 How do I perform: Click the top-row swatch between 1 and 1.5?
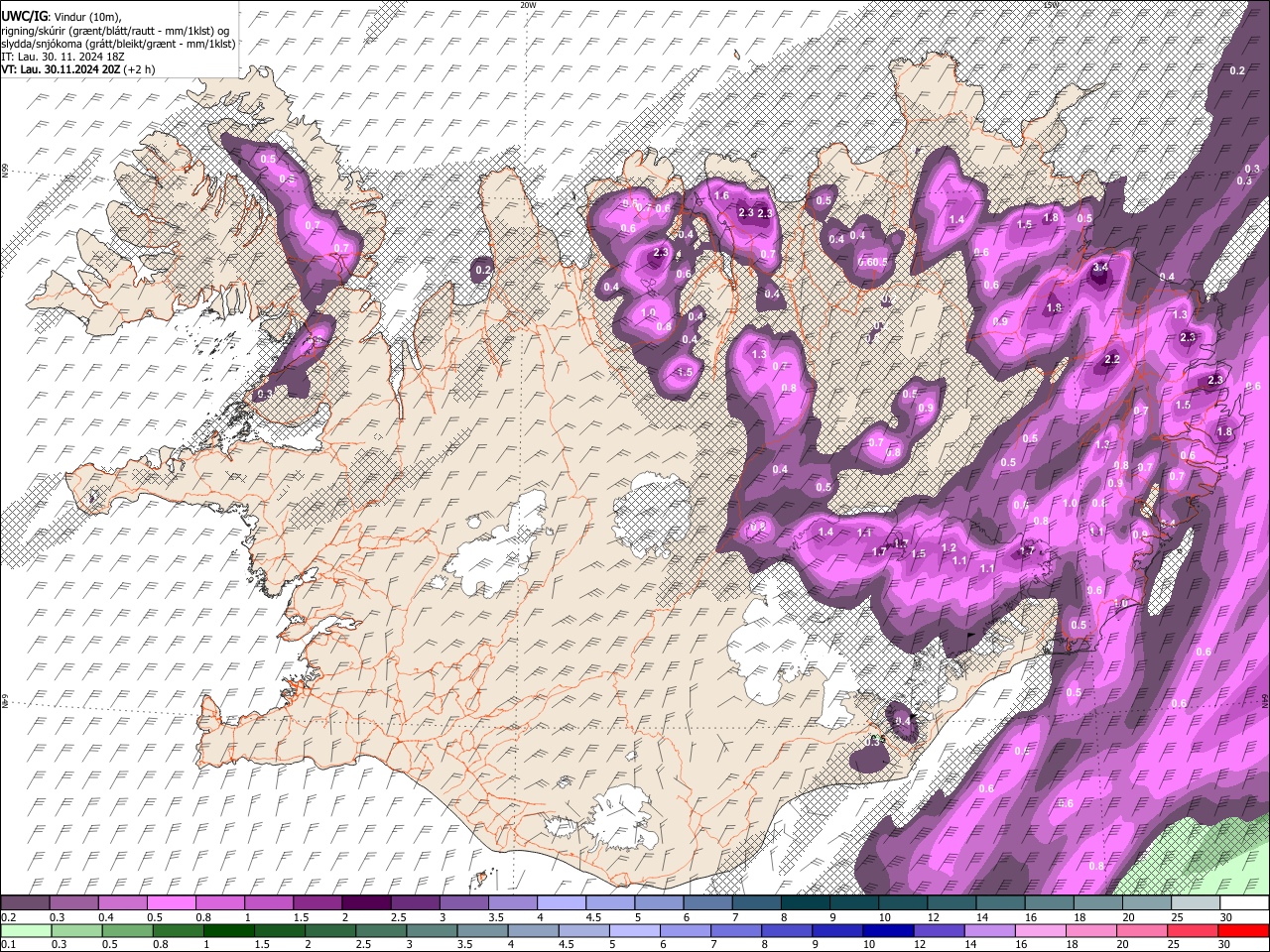coord(268,902)
